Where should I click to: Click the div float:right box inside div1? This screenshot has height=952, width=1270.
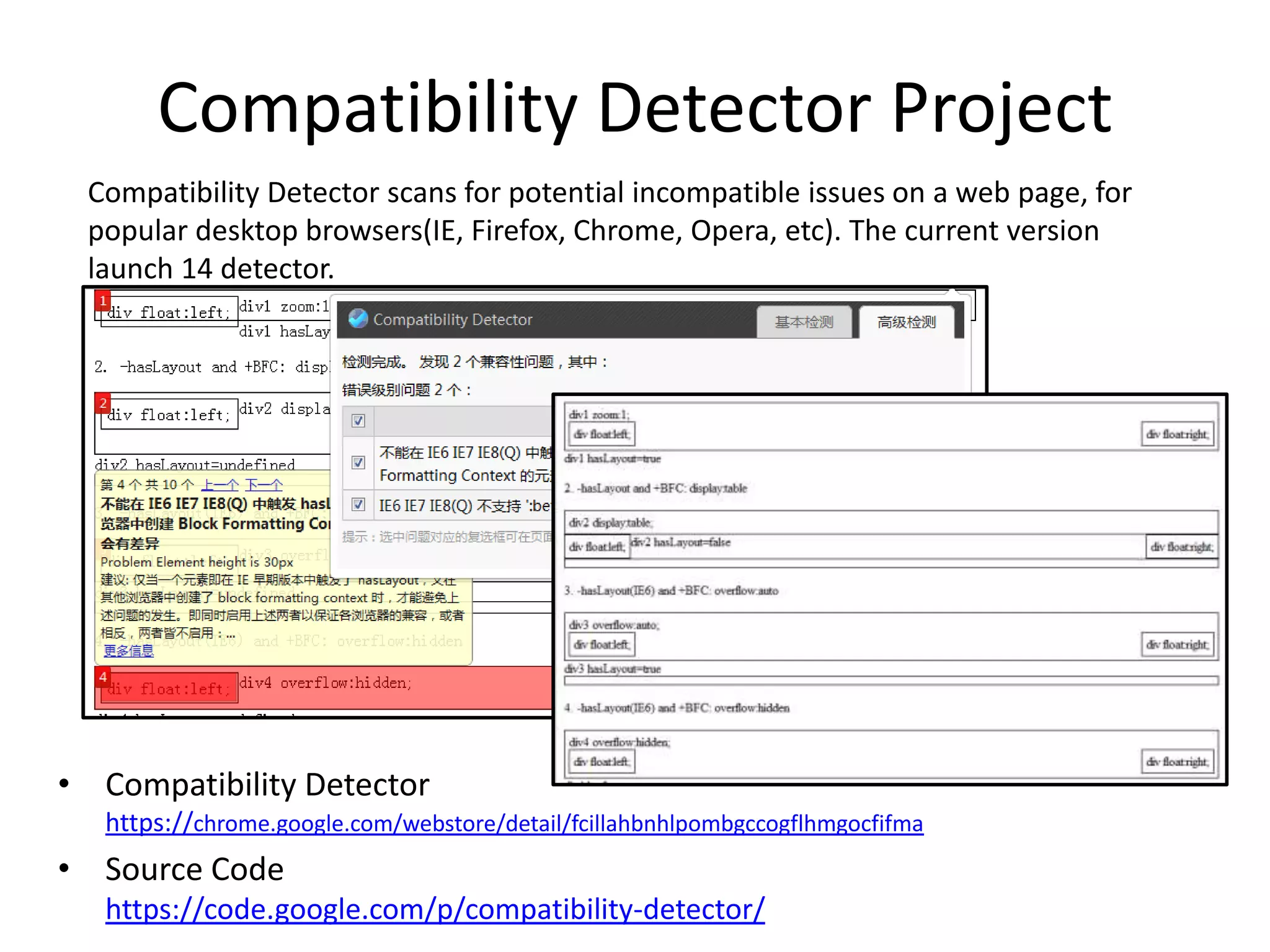1176,434
